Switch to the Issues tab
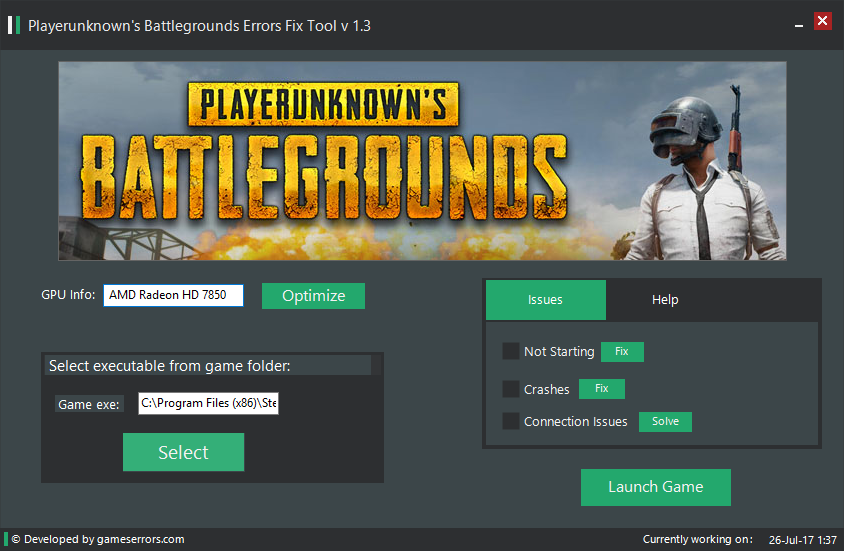The image size is (844, 551). pyautogui.click(x=546, y=300)
